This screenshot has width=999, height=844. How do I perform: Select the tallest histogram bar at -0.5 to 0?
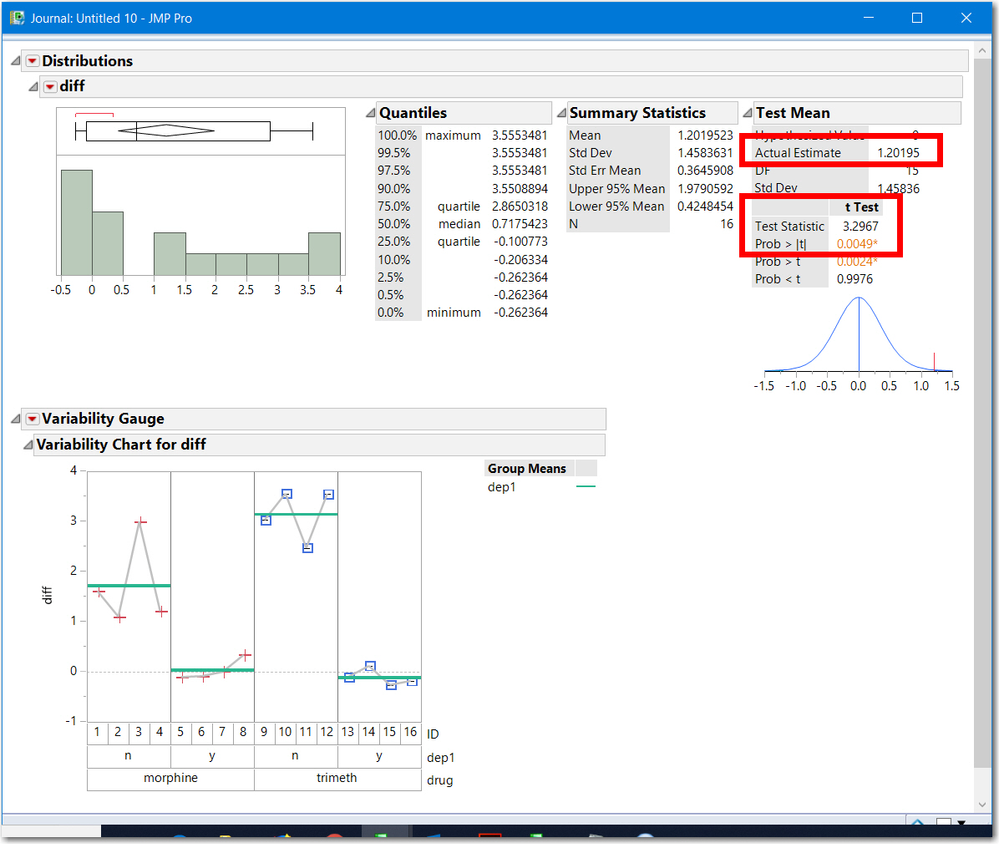[x=76, y=222]
